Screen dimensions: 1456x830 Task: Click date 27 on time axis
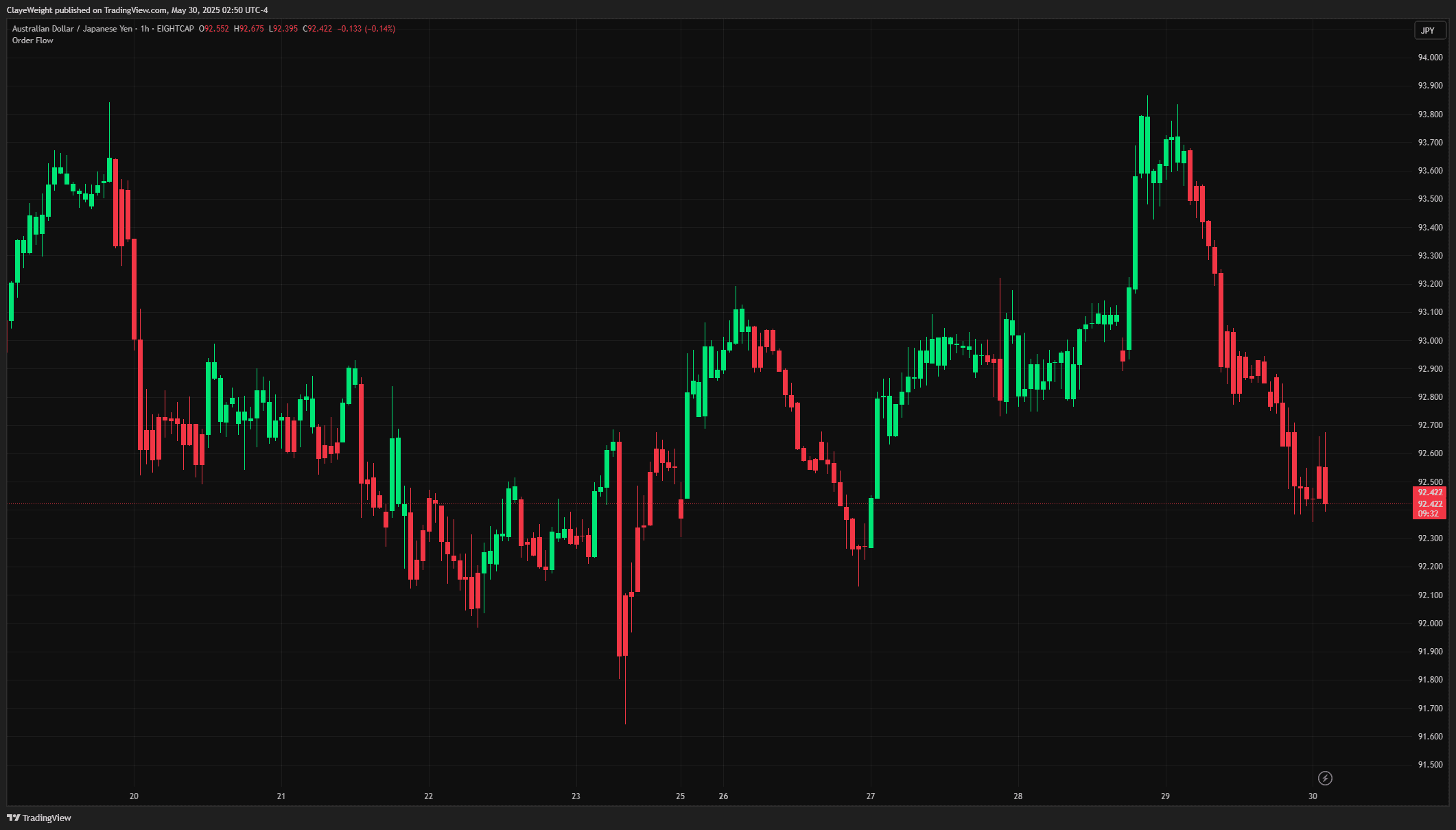point(870,796)
